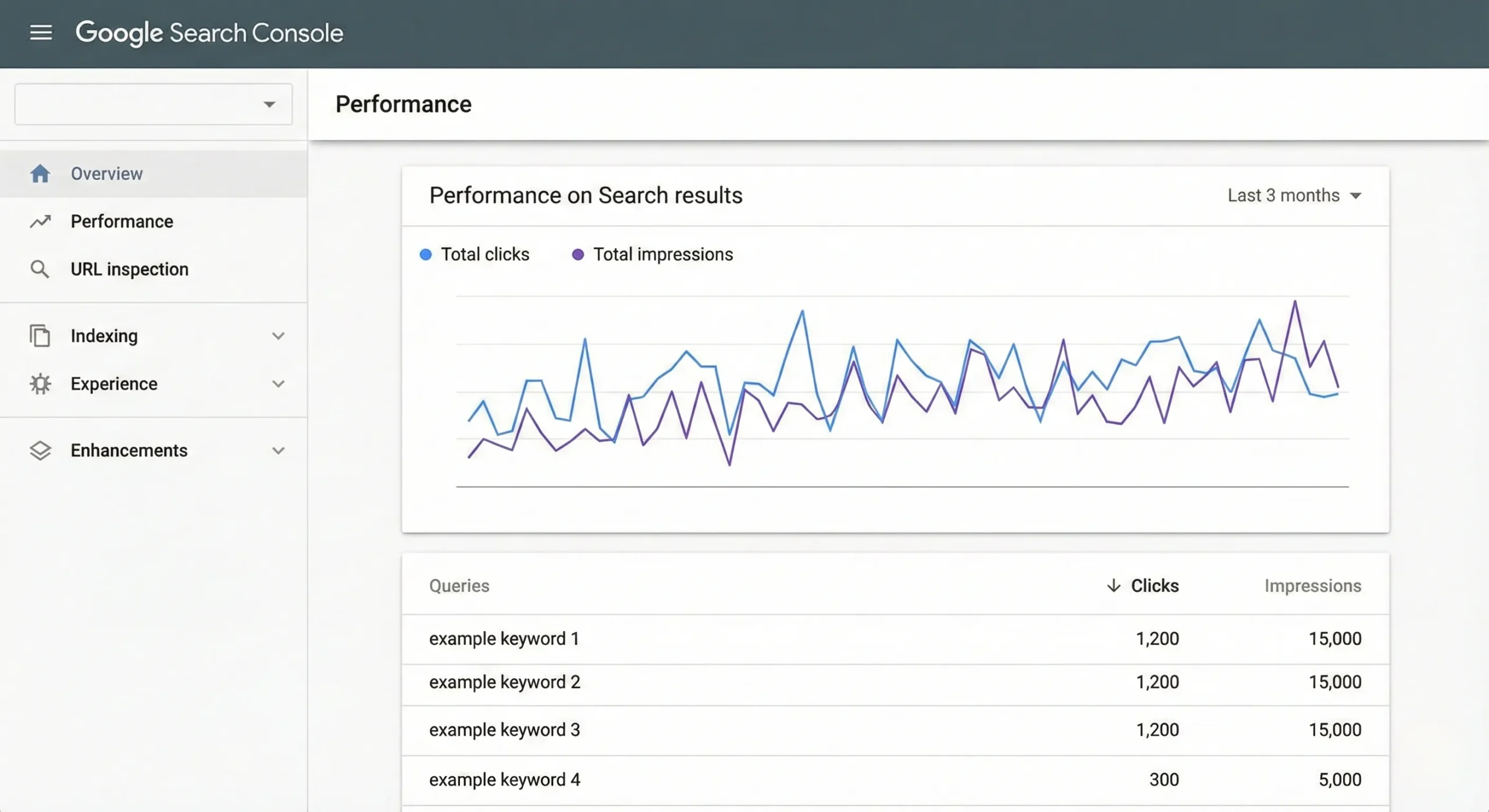This screenshot has height=812, width=1489.
Task: Click the Enhancements layers icon
Action: [40, 450]
